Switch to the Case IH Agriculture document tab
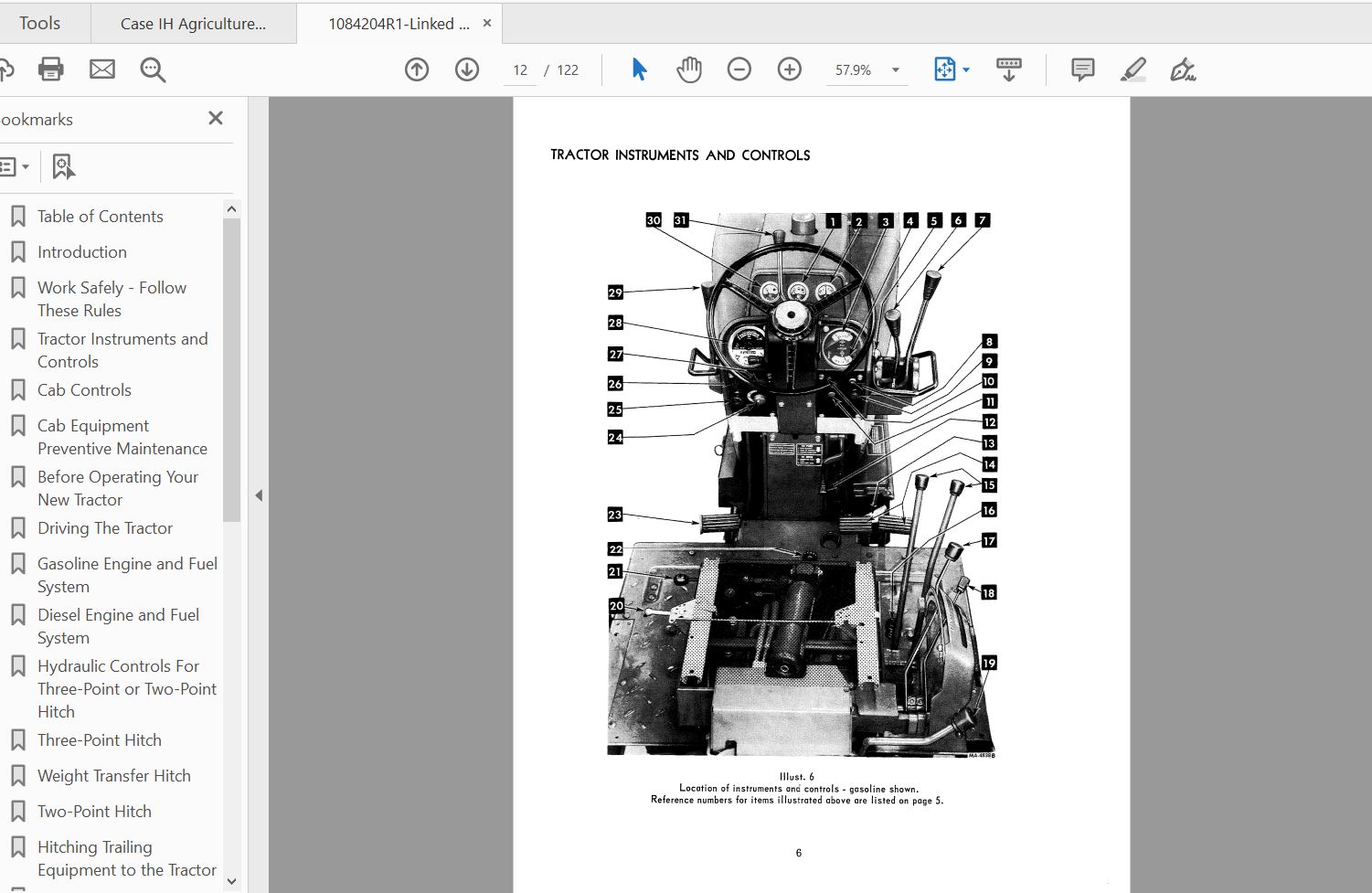Image resolution: width=1372 pixels, height=893 pixels. click(x=193, y=22)
